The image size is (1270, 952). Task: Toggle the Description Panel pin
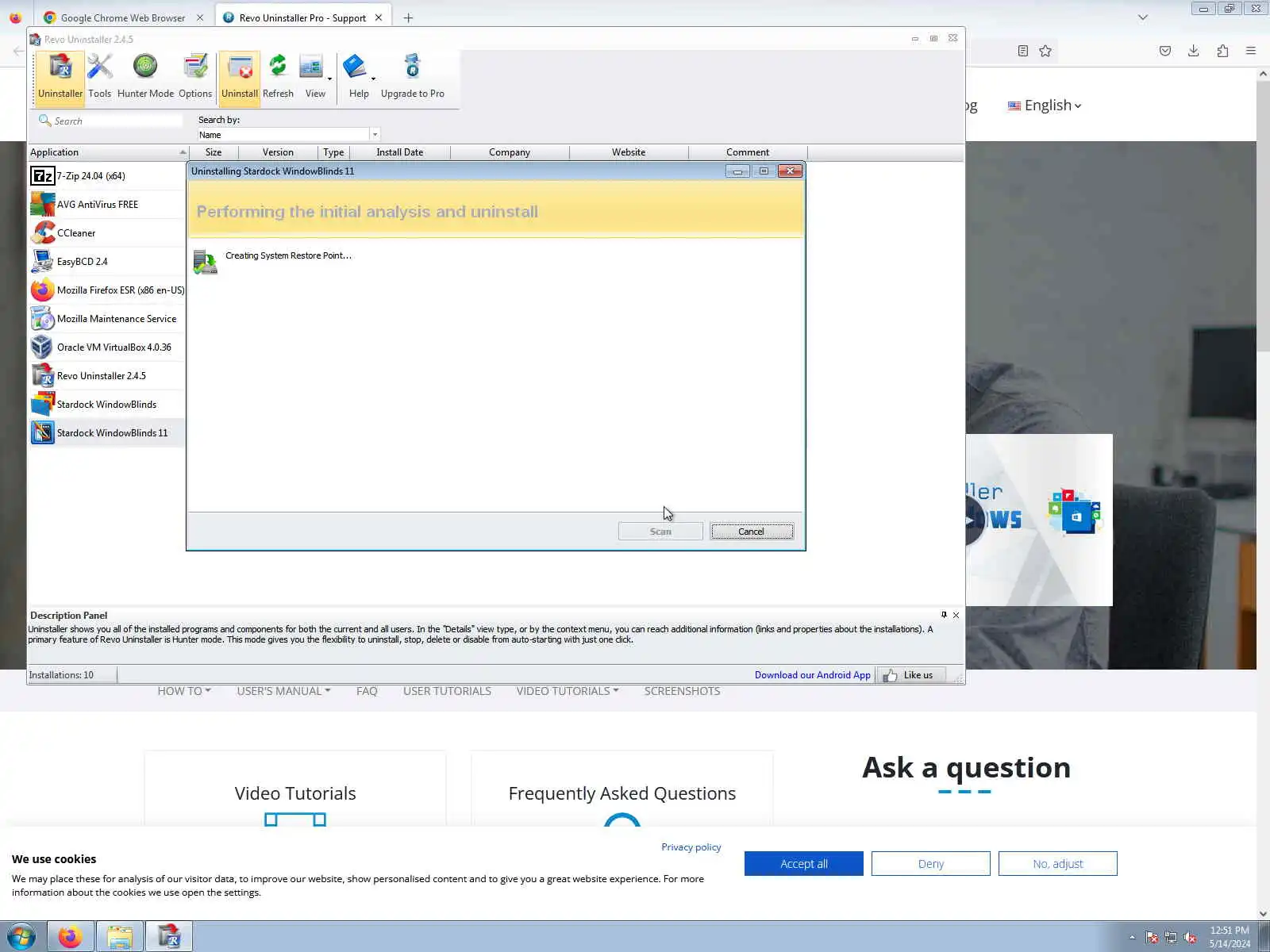pos(944,615)
